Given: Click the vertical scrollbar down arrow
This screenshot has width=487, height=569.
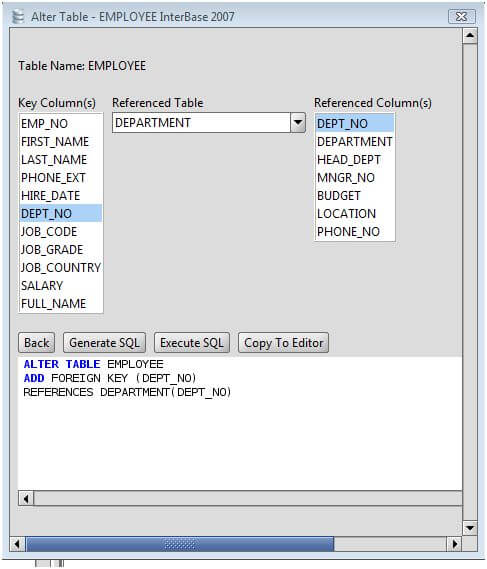Looking at the screenshot, I should [470, 528].
